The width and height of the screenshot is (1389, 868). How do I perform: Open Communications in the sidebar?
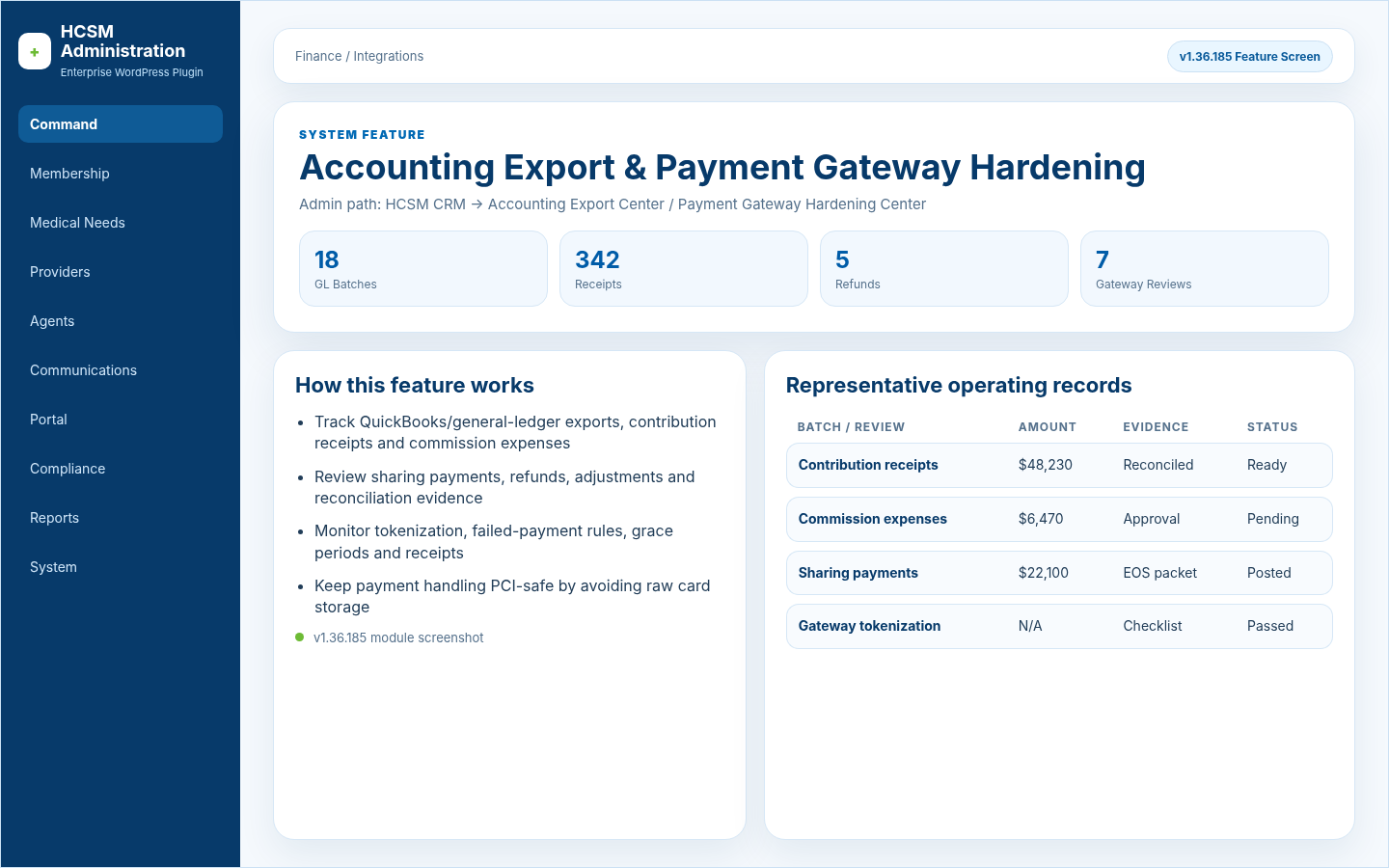point(121,370)
